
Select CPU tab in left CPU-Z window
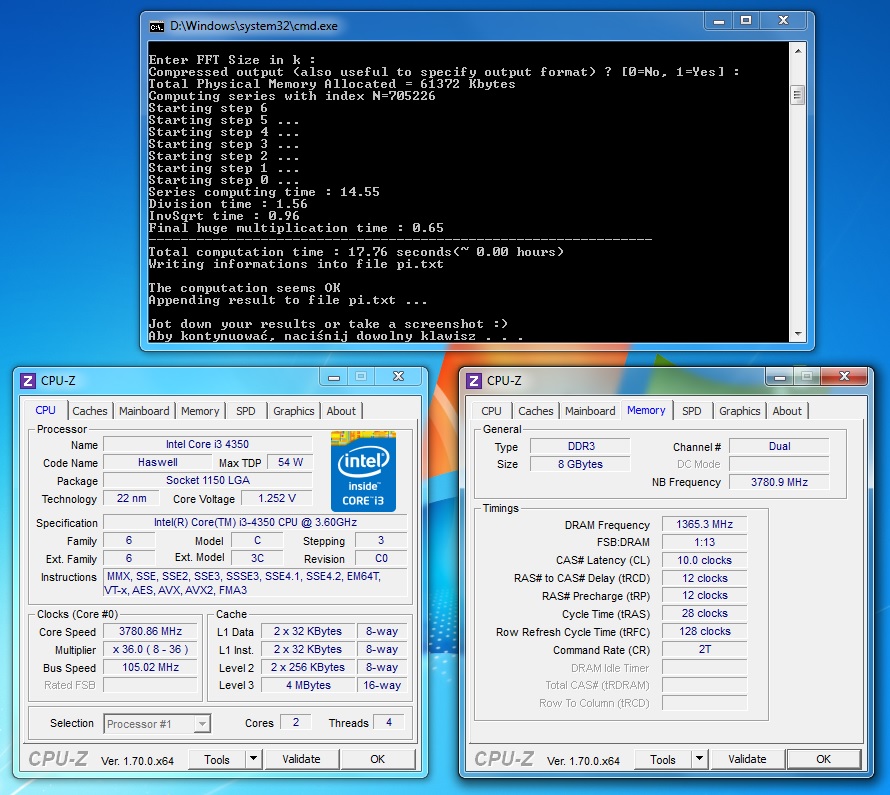tap(45, 410)
